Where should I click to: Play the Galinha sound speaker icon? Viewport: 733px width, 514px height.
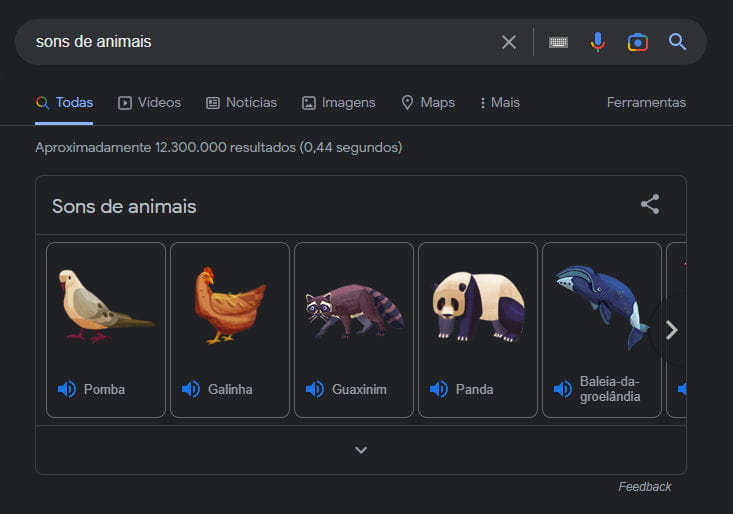pyautogui.click(x=191, y=389)
